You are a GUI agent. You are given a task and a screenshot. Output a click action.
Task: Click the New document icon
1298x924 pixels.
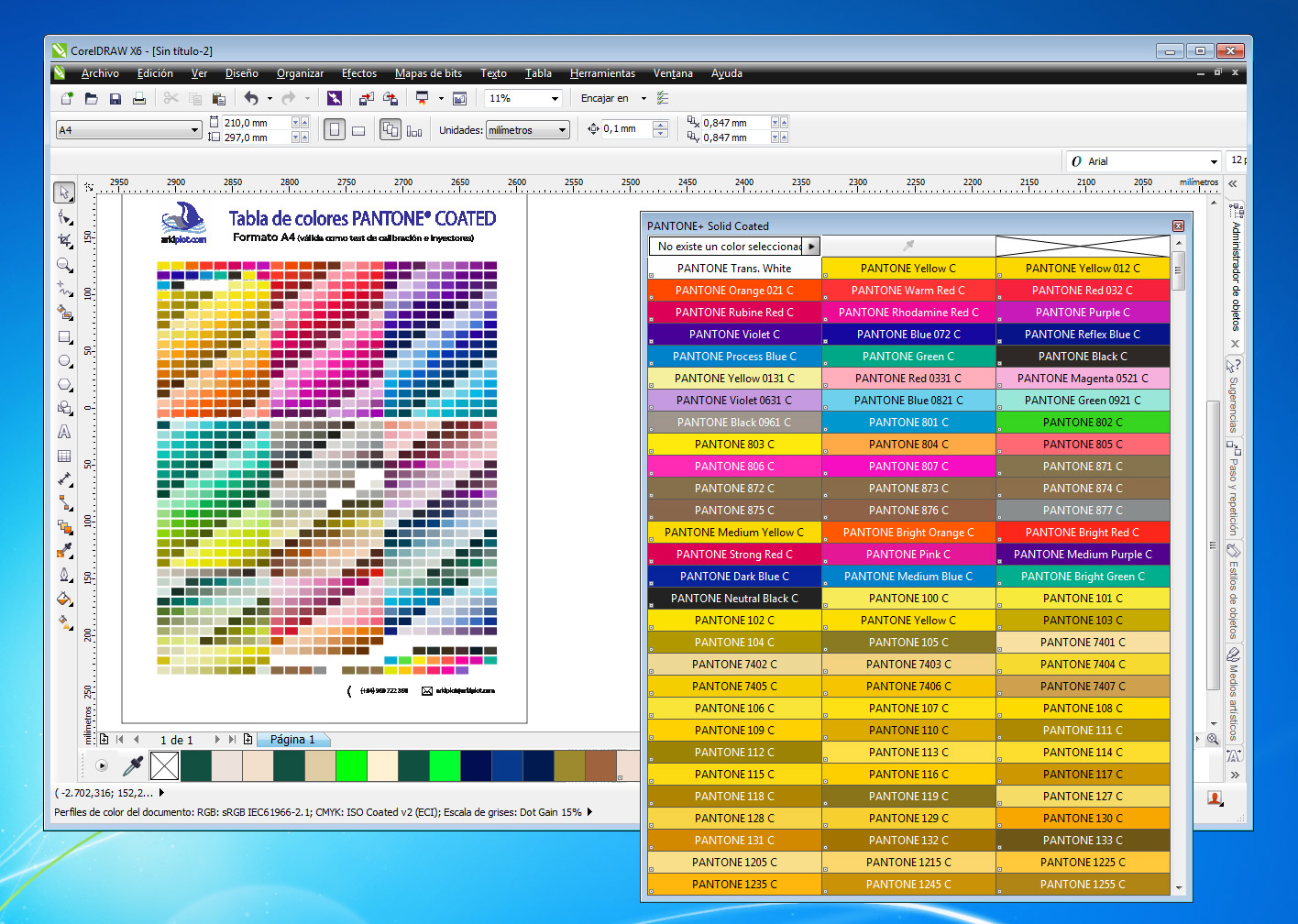pos(67,98)
